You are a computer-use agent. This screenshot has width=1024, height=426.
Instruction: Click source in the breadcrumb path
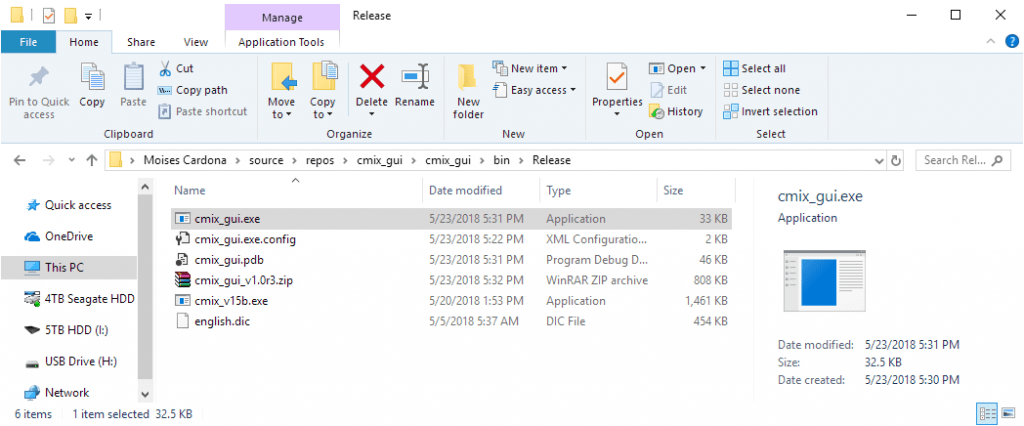266,160
